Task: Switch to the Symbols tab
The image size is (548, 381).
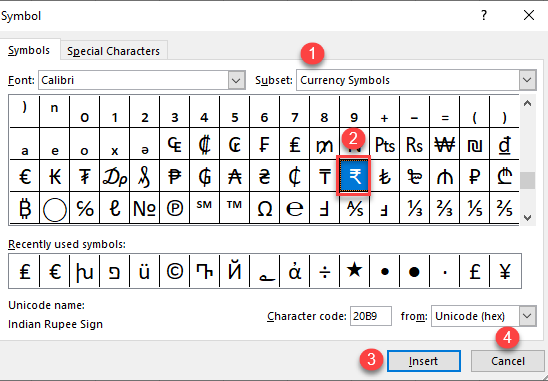Action: pyautogui.click(x=29, y=50)
